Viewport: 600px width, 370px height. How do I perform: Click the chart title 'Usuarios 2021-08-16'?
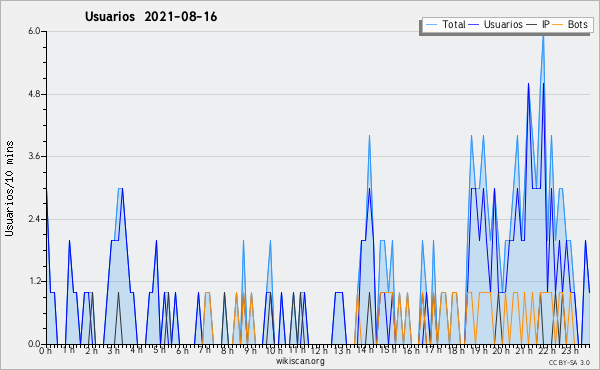click(x=151, y=17)
